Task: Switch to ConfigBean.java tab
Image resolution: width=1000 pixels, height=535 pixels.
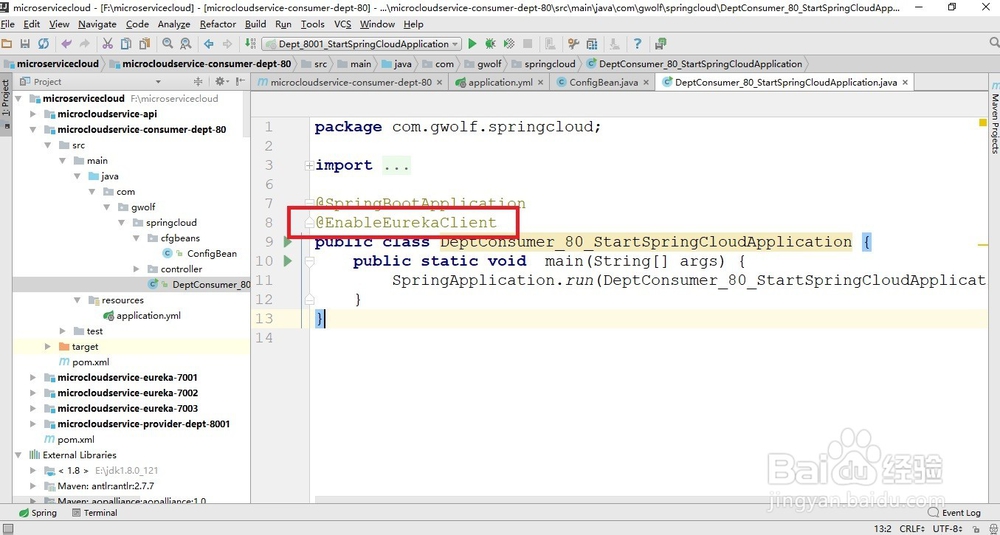Action: (603, 82)
